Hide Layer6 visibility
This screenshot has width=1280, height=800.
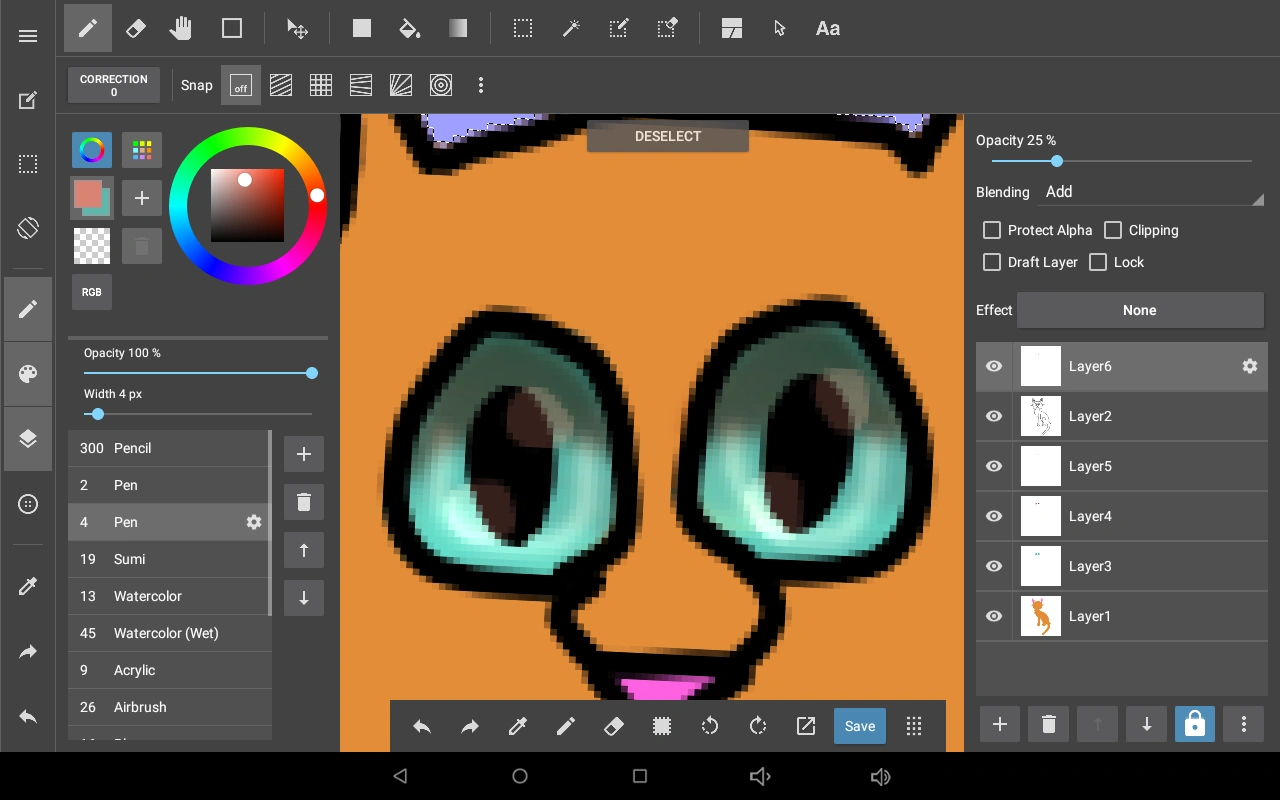pos(994,366)
